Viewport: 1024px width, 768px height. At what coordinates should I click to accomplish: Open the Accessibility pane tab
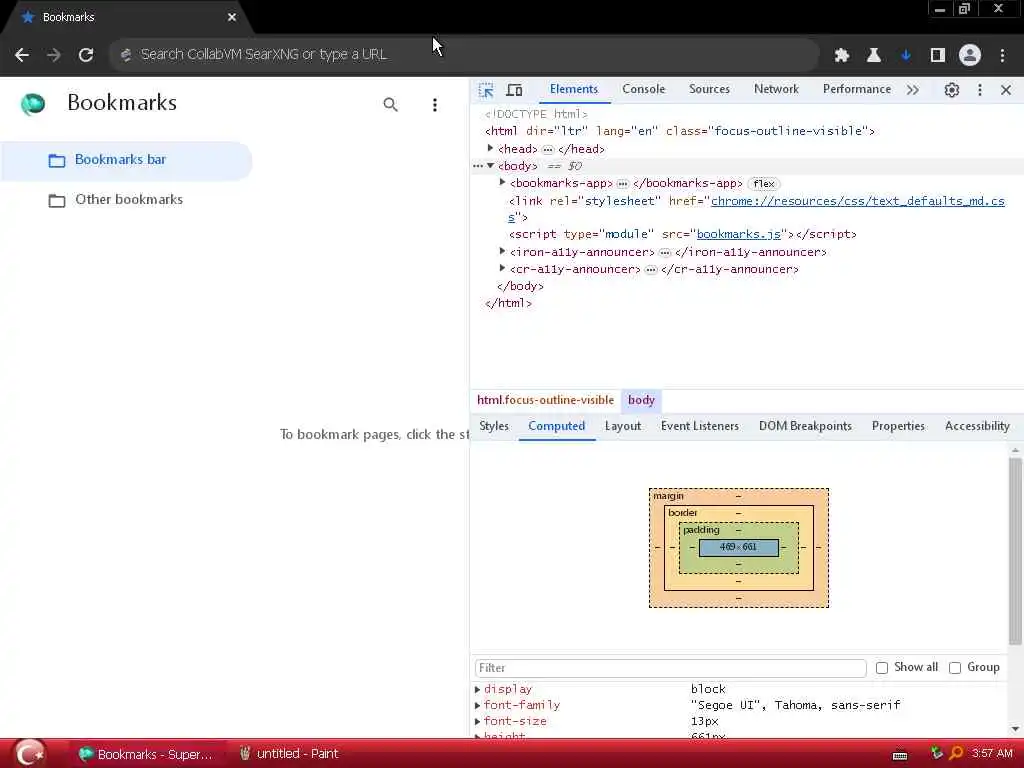point(977,426)
